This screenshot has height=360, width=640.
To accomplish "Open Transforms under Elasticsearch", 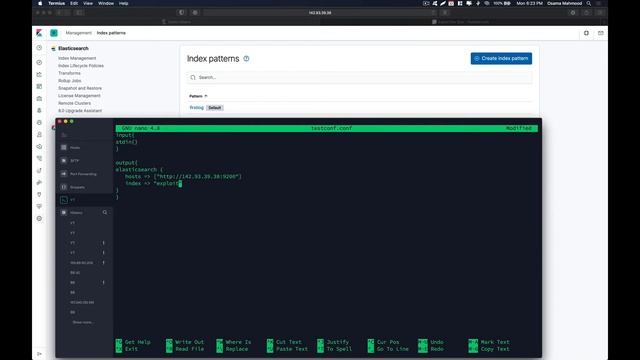I will (x=69, y=73).
